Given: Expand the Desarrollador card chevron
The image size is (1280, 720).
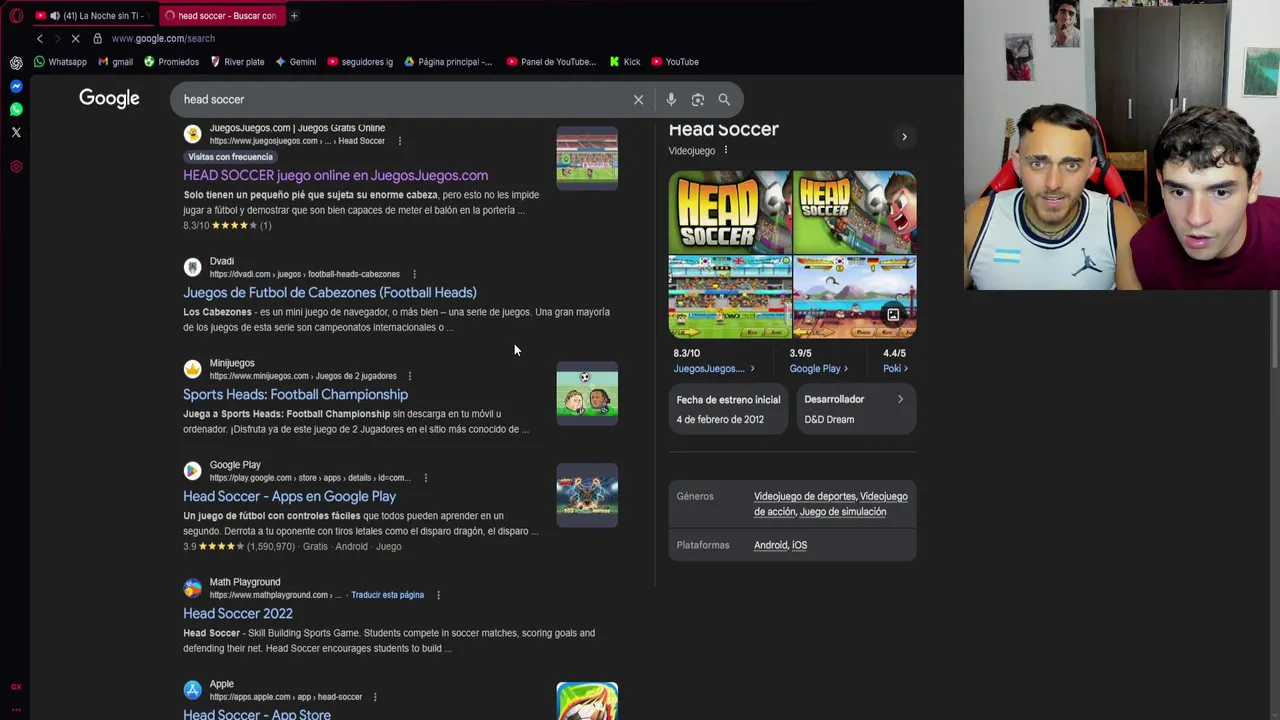Looking at the screenshot, I should coord(900,399).
